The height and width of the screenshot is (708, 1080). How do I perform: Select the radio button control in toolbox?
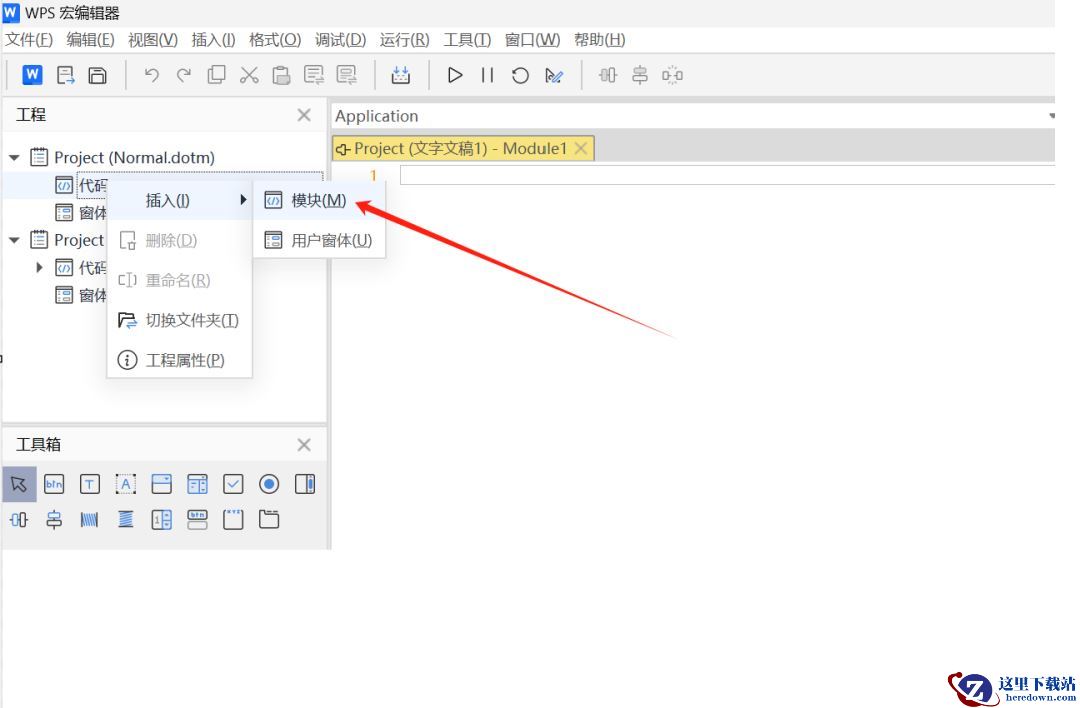(269, 484)
